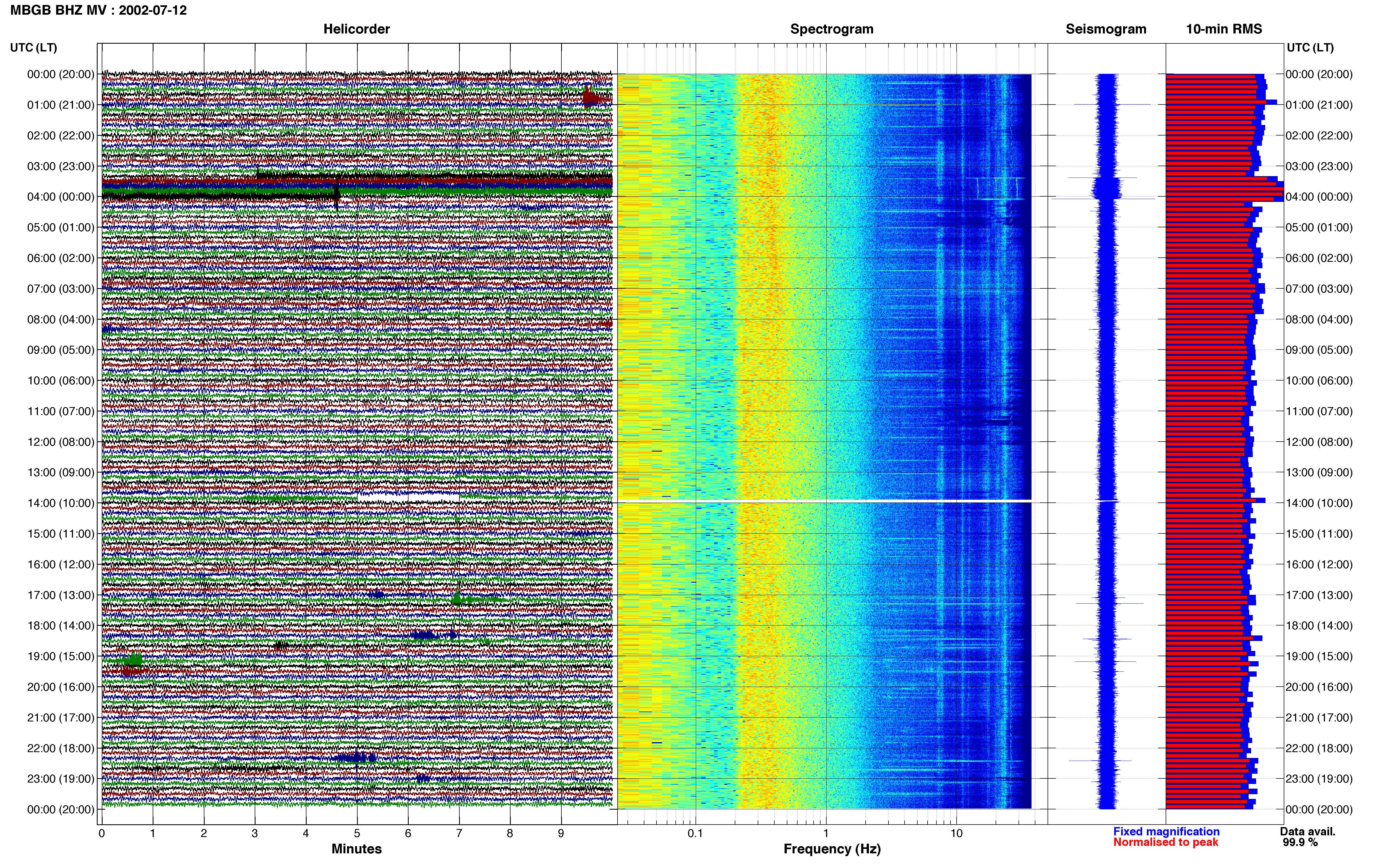The image size is (1388, 868).
Task: Click the Minutes axis title
Action: (x=356, y=849)
